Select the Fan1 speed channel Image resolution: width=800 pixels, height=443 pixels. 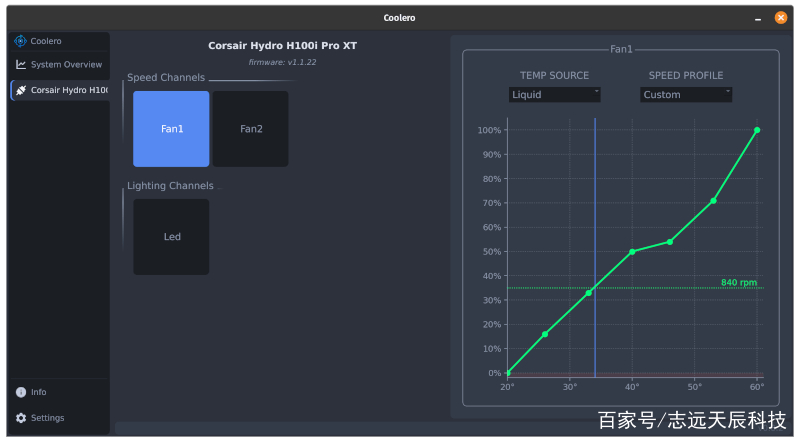point(171,129)
